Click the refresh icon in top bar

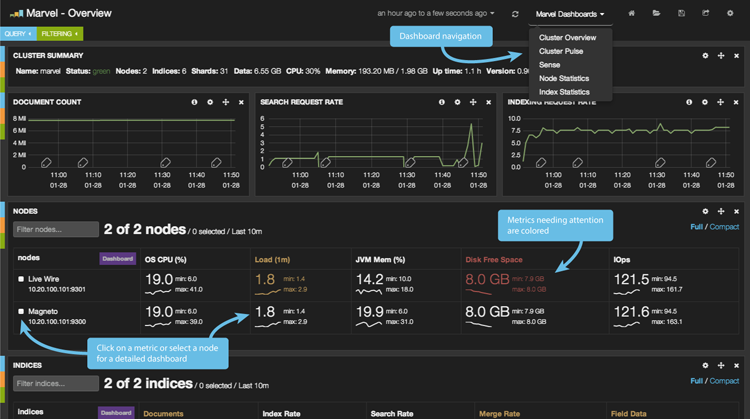tap(515, 14)
